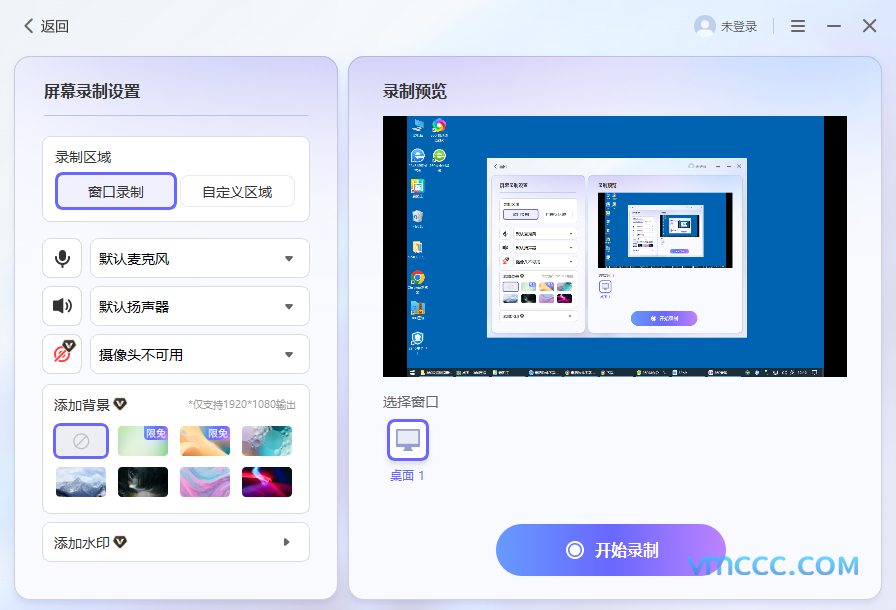Choose the green gradient background swatch
Image resolution: width=896 pixels, height=610 pixels.
click(143, 441)
